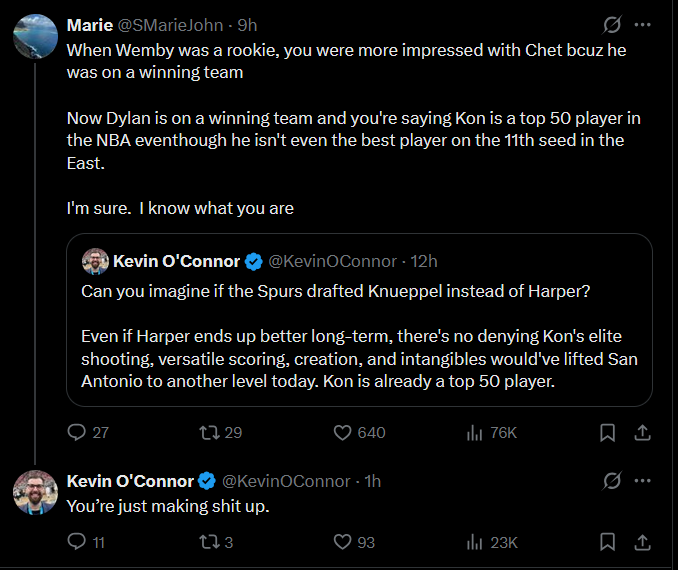View analytics of Kevin's reply 23K
The image size is (678, 570).
(474, 542)
